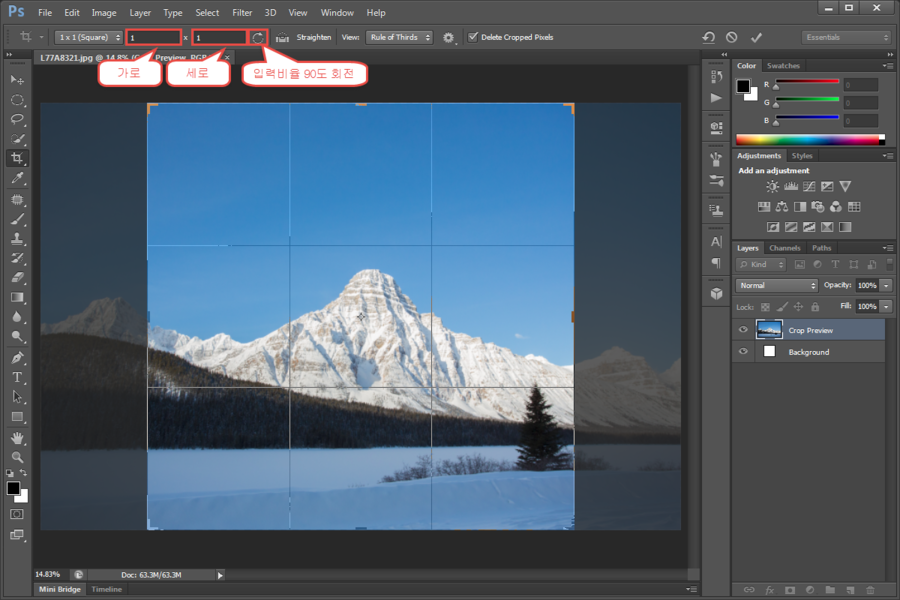
Task: Add a Brightness/Contrast adjustment
Action: click(x=773, y=187)
